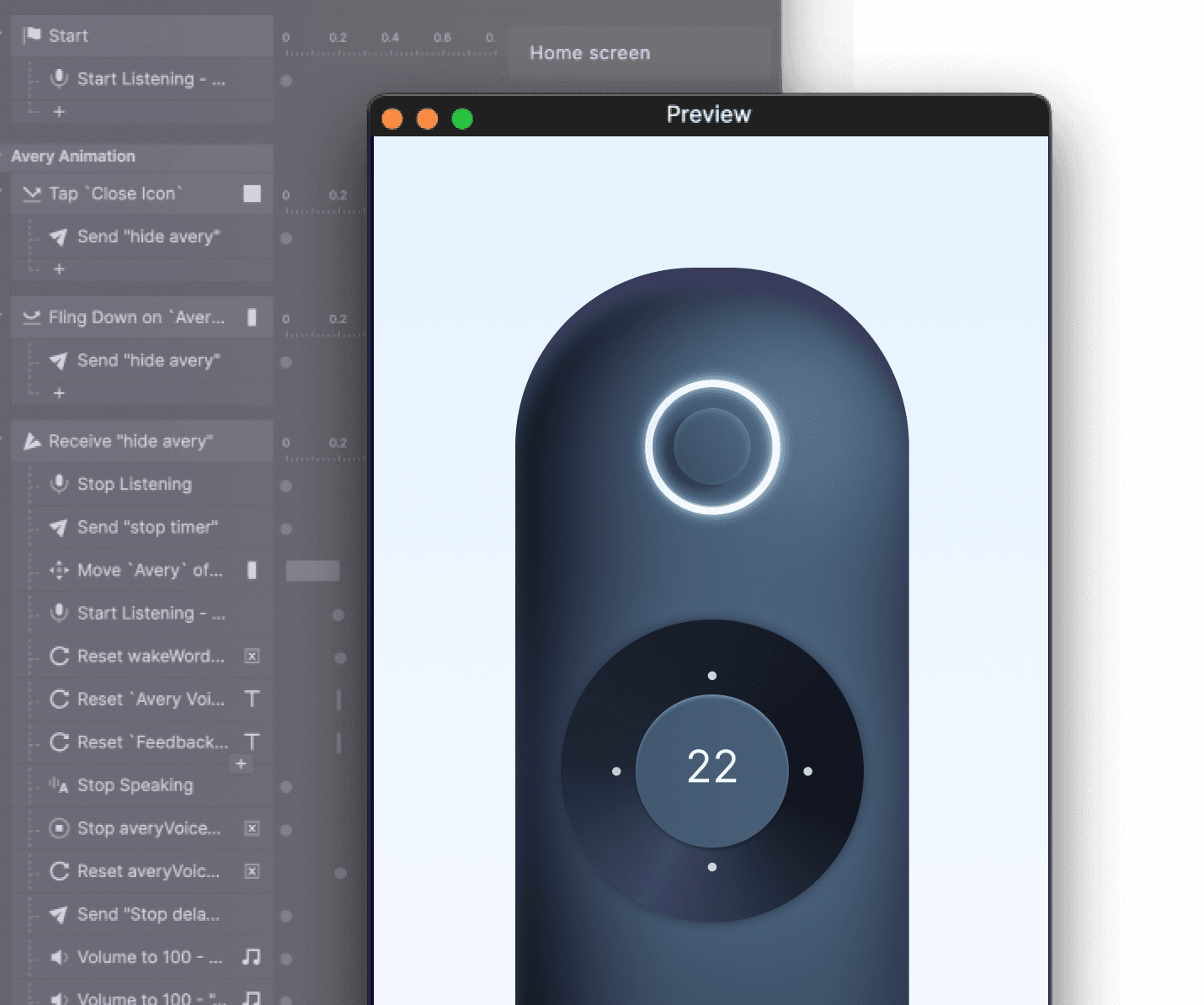Add a response under the Fling Down trigger with plus

[x=59, y=393]
